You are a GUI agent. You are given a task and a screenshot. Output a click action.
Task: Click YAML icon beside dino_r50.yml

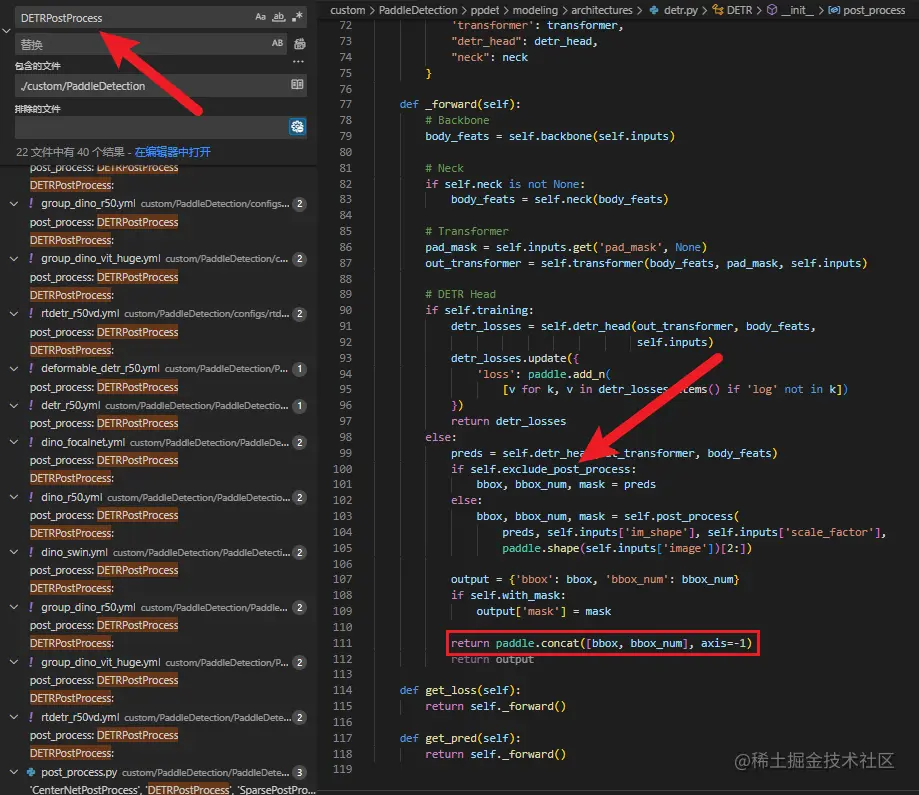(x=31, y=497)
